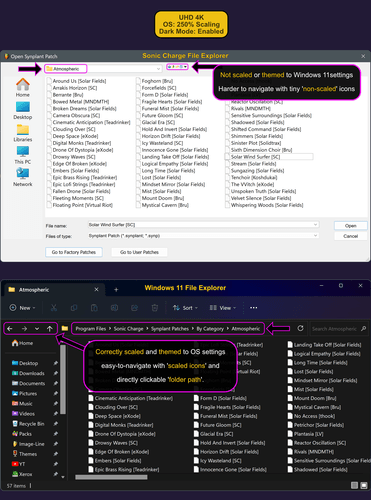Go forward with the right arrow in Explorer

(x=24, y=329)
